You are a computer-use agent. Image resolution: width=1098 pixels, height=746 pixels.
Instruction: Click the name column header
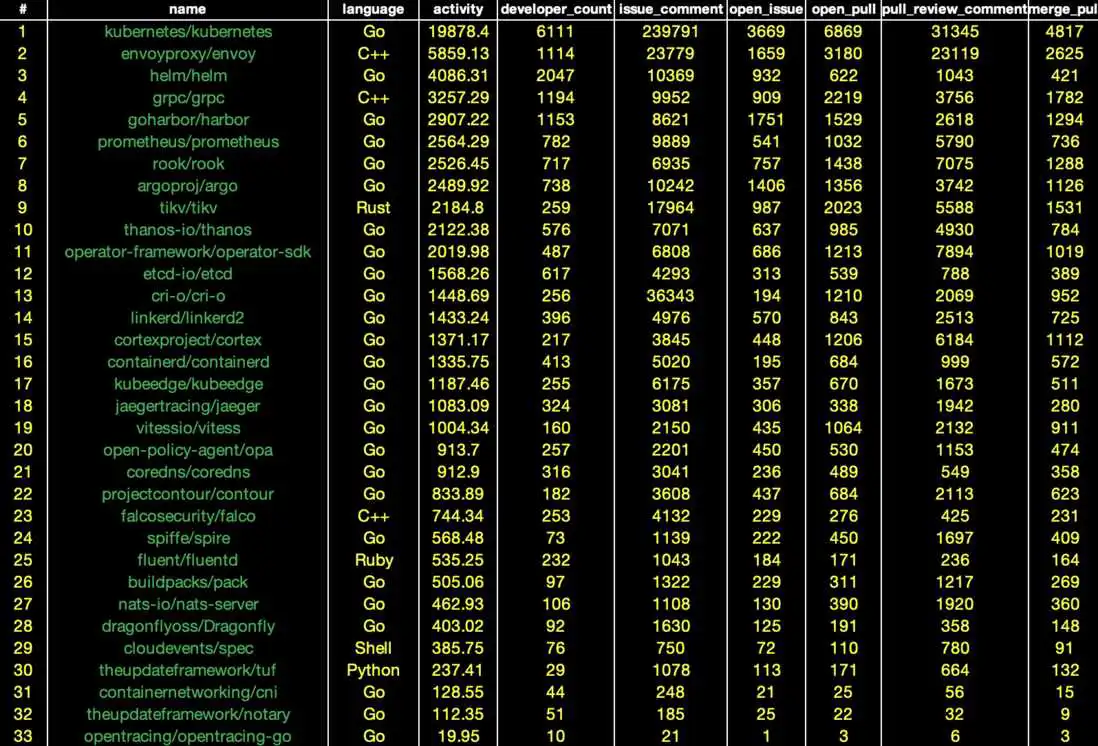(x=188, y=9)
